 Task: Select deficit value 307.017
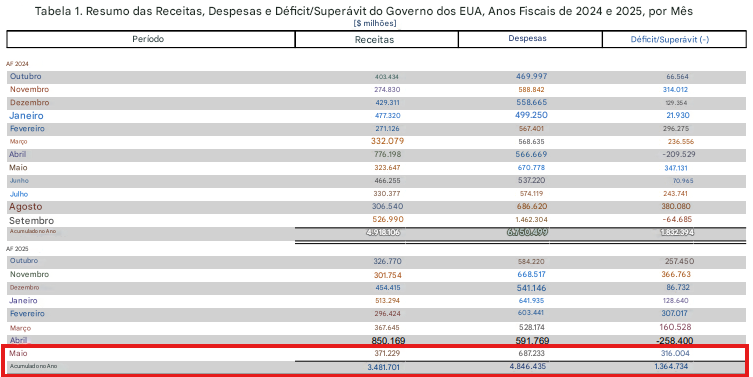point(674,313)
